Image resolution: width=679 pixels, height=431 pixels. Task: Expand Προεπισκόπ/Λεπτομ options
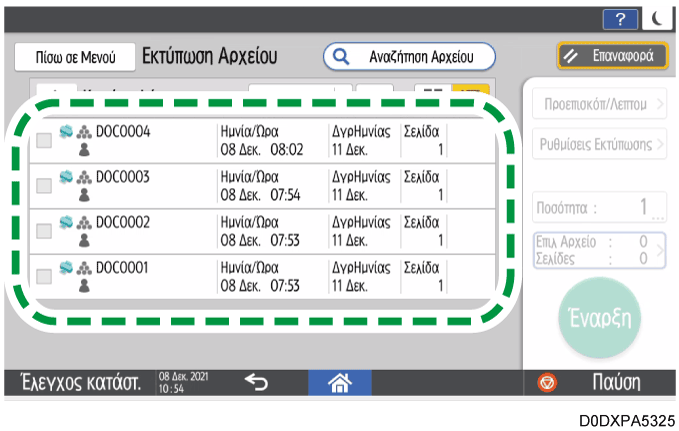coord(599,103)
